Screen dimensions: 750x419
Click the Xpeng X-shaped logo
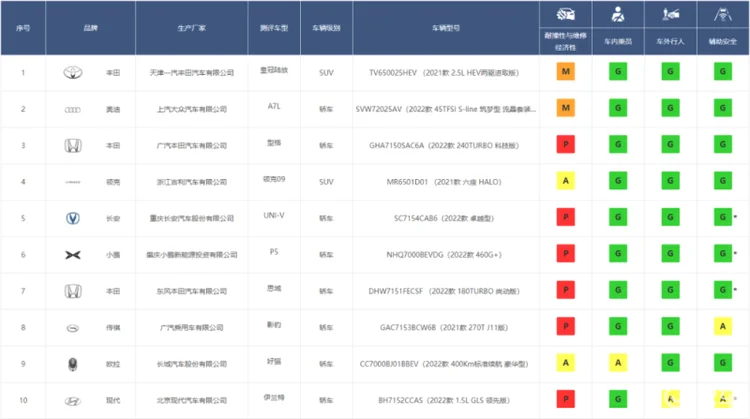point(73,255)
